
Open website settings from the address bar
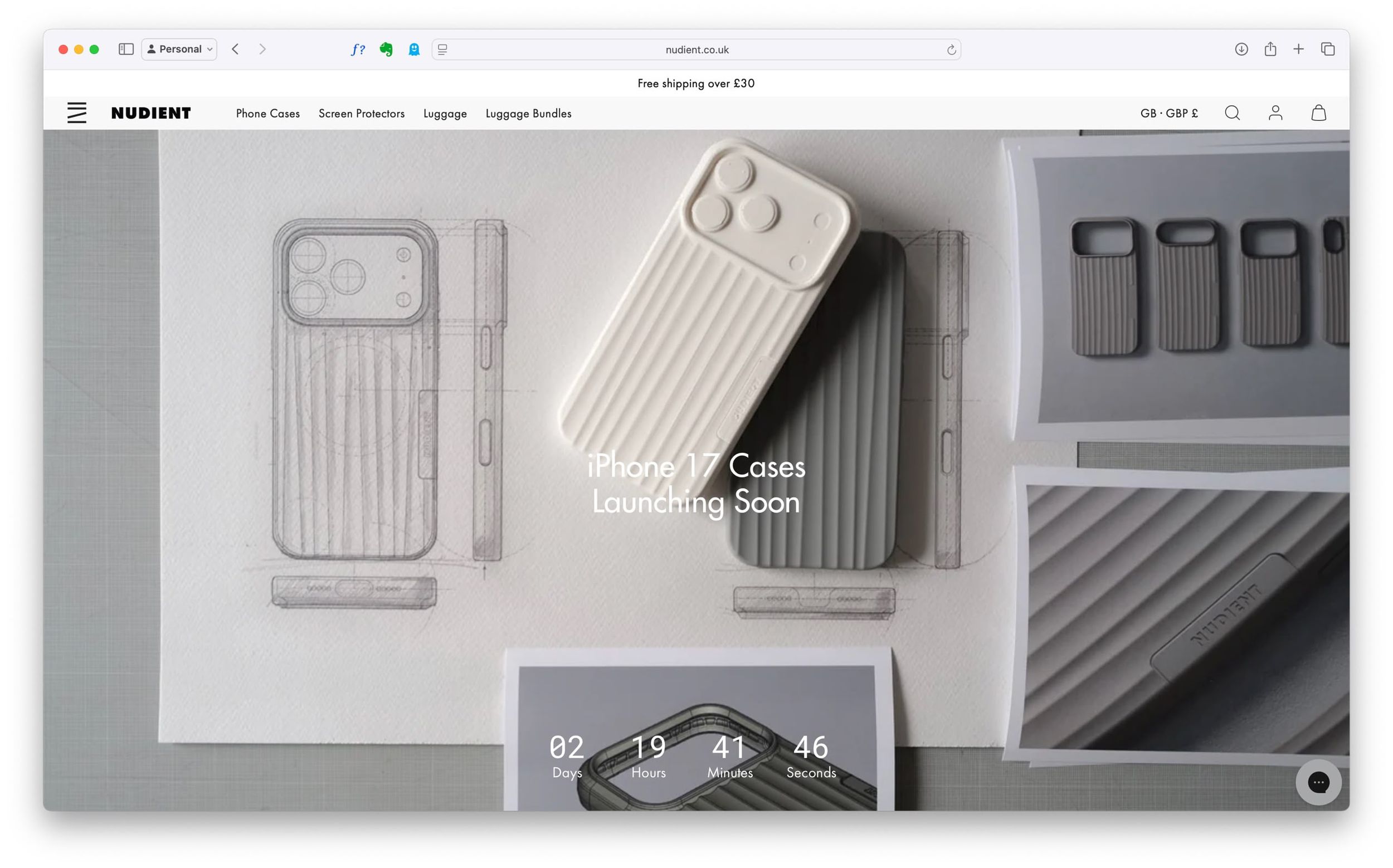point(442,50)
